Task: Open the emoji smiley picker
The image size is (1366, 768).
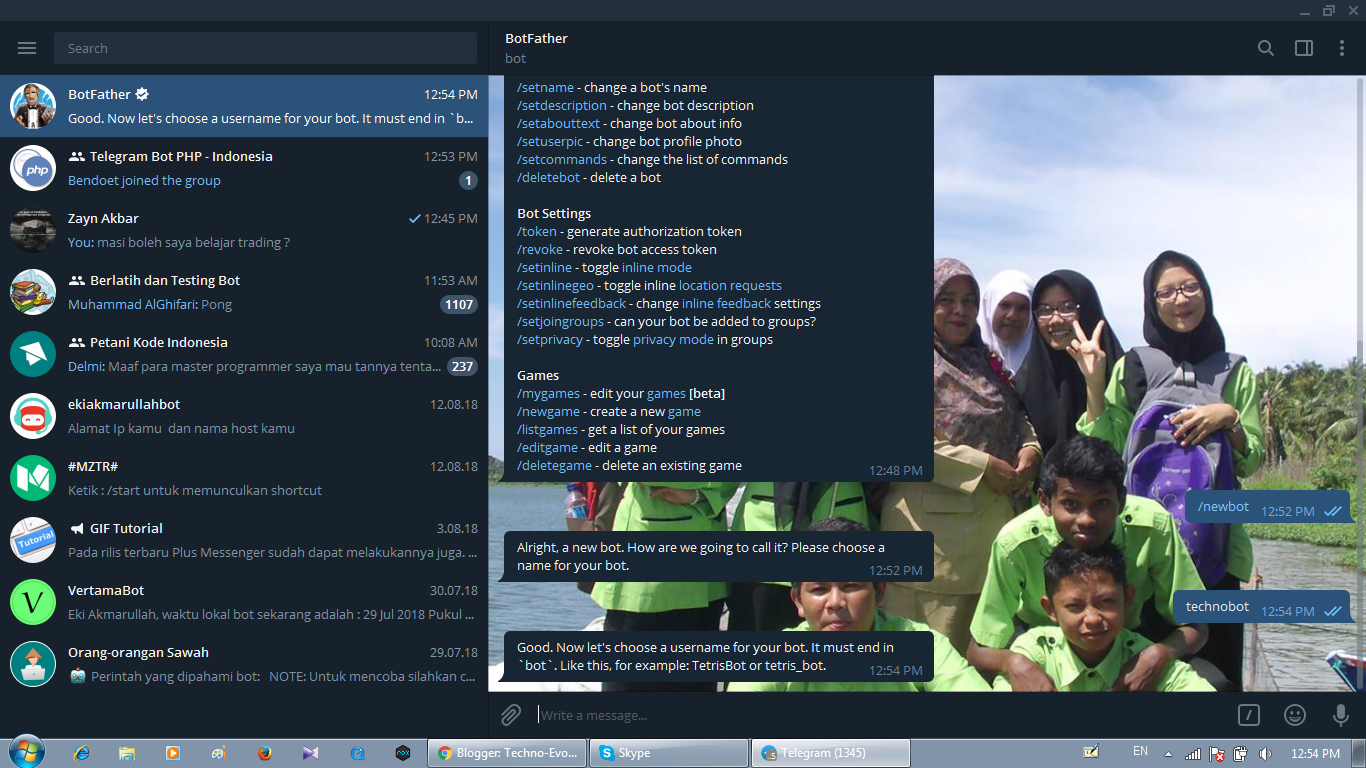Action: tap(1295, 715)
